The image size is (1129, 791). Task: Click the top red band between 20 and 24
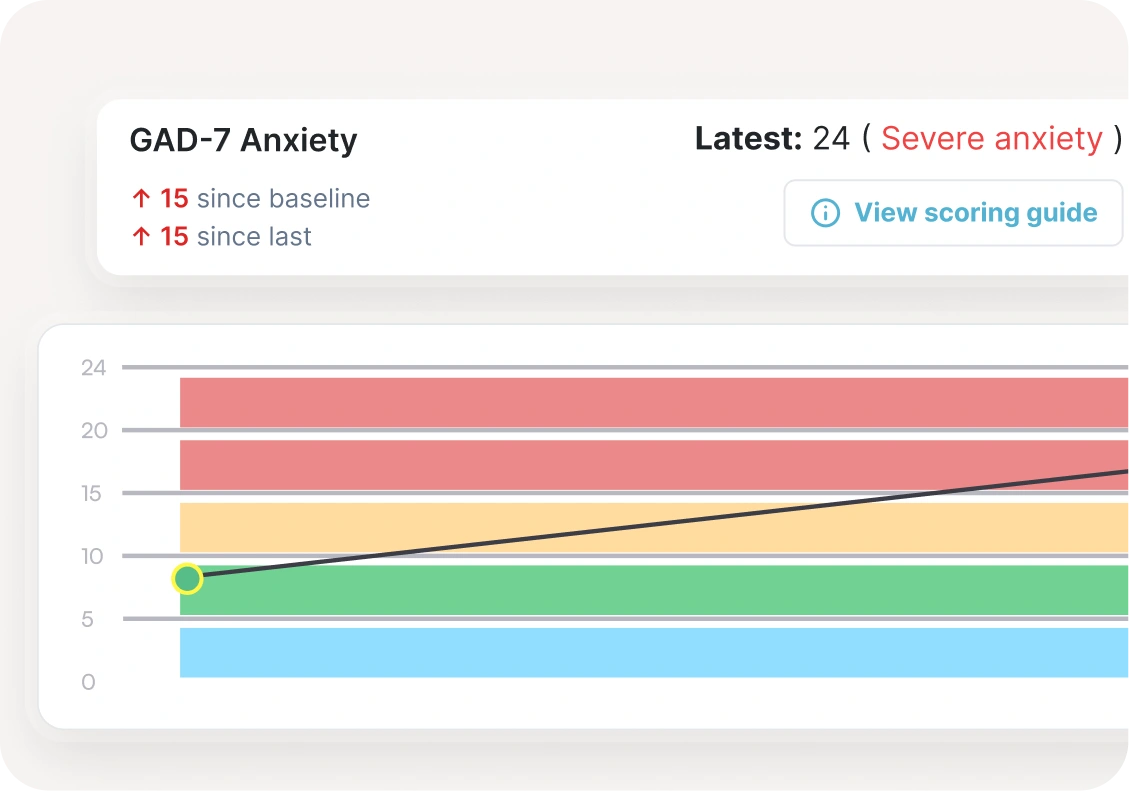click(x=650, y=402)
